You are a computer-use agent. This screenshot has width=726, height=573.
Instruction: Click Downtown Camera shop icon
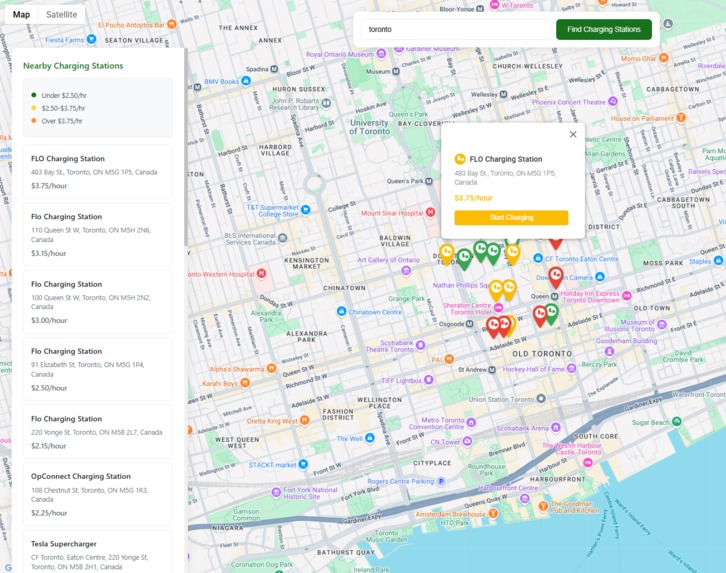pos(600,277)
